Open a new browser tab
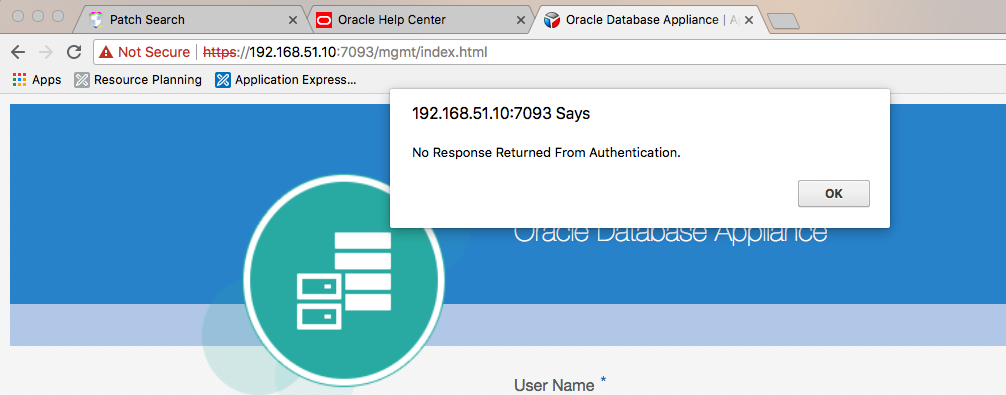The image size is (1006, 395). click(x=783, y=21)
